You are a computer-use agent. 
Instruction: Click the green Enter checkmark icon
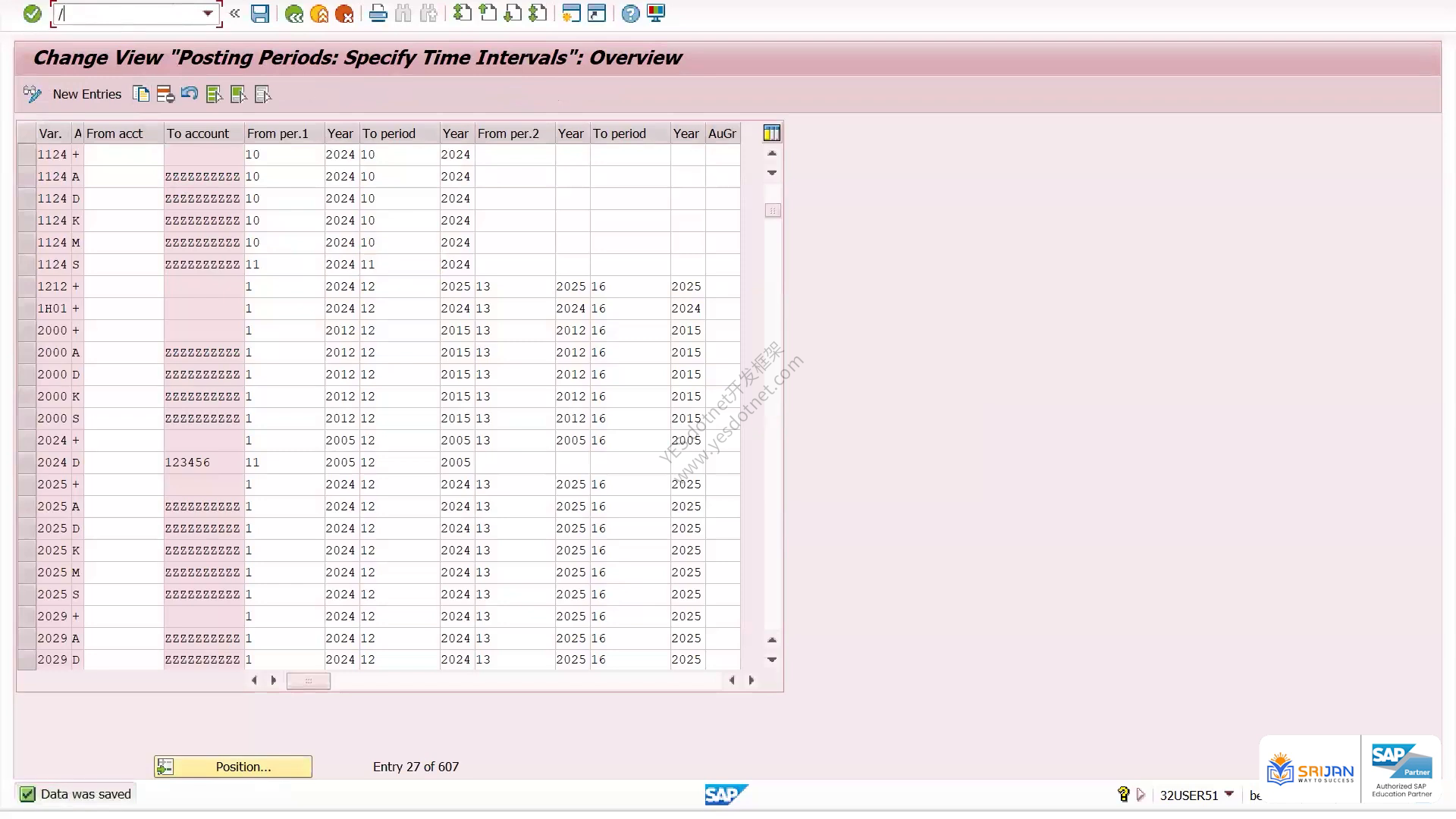click(32, 14)
